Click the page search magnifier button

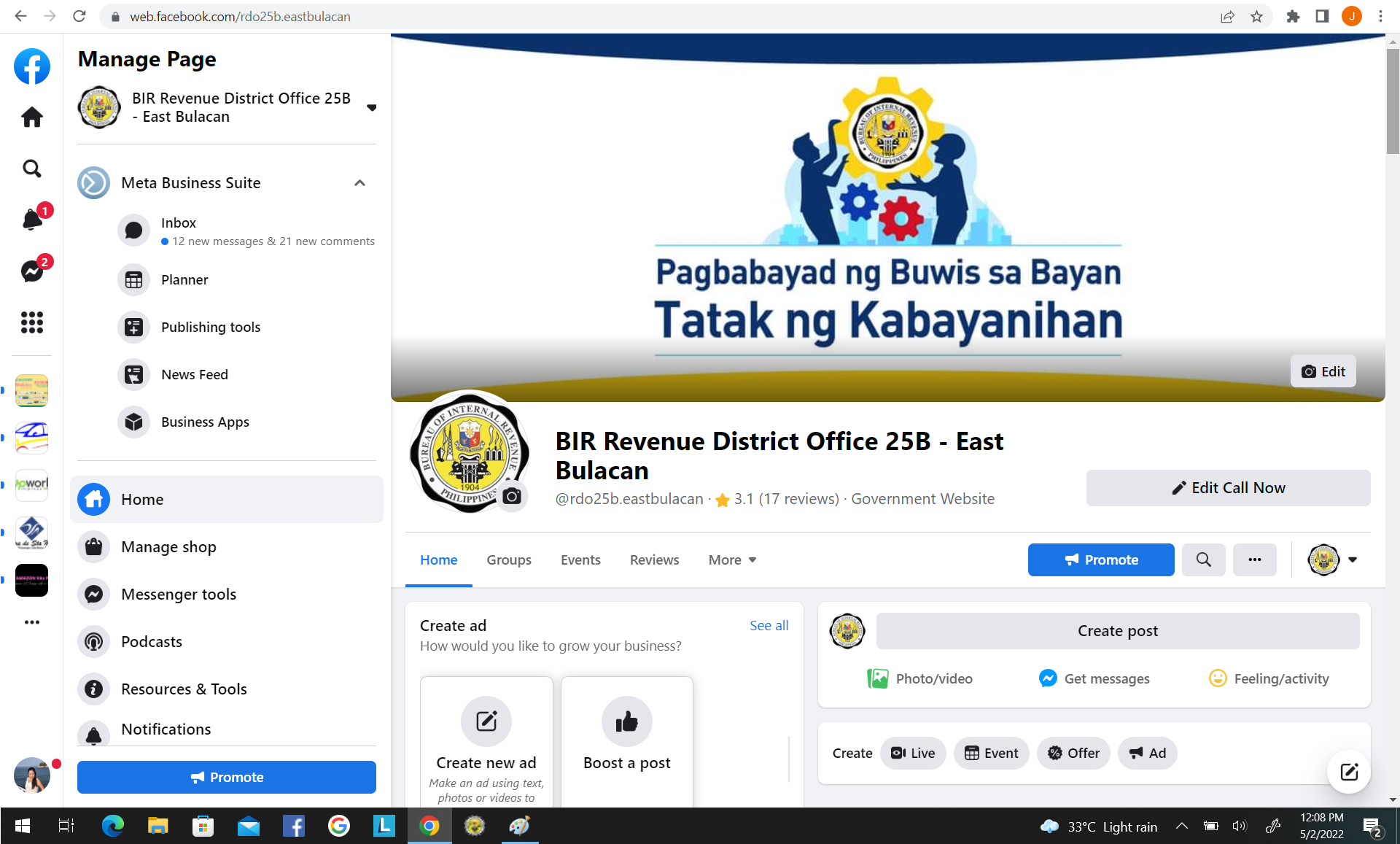1203,560
